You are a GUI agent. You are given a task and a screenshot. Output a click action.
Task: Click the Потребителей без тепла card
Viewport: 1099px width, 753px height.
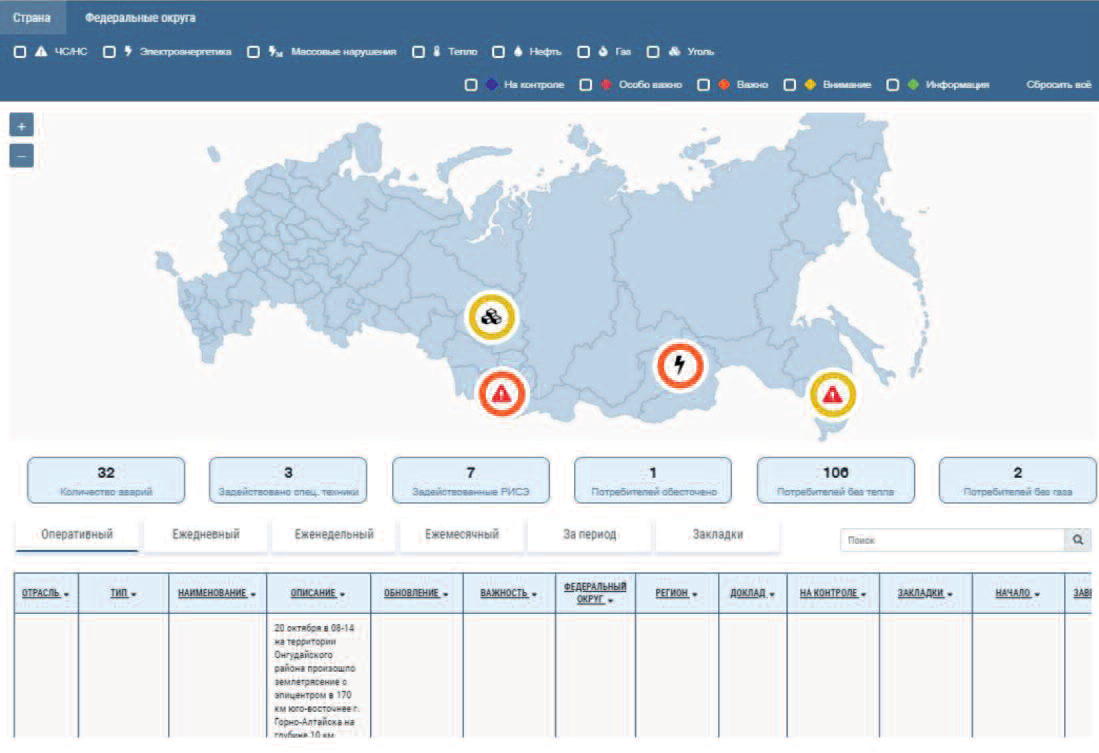(x=835, y=480)
